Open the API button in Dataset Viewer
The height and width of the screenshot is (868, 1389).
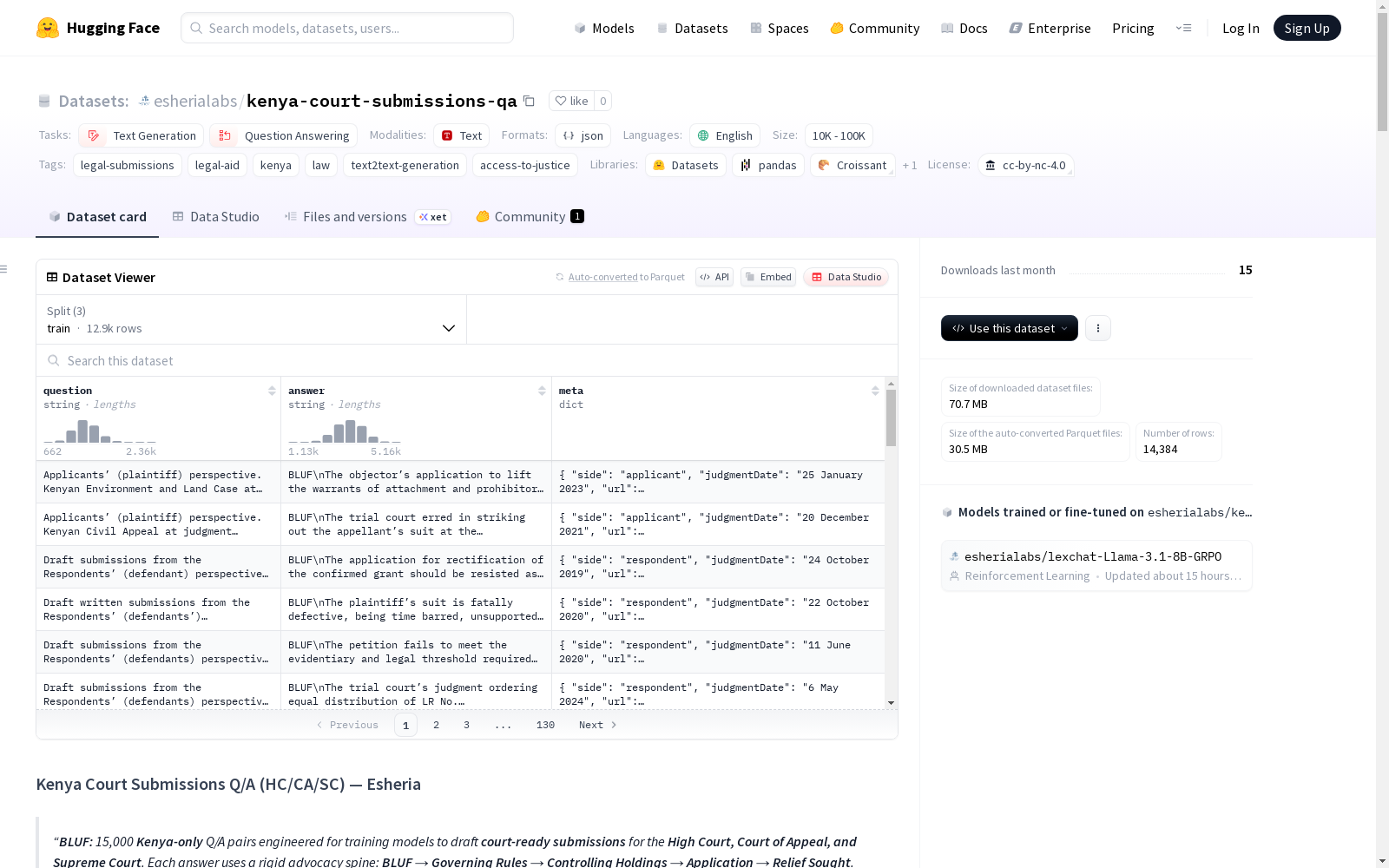[x=714, y=277]
